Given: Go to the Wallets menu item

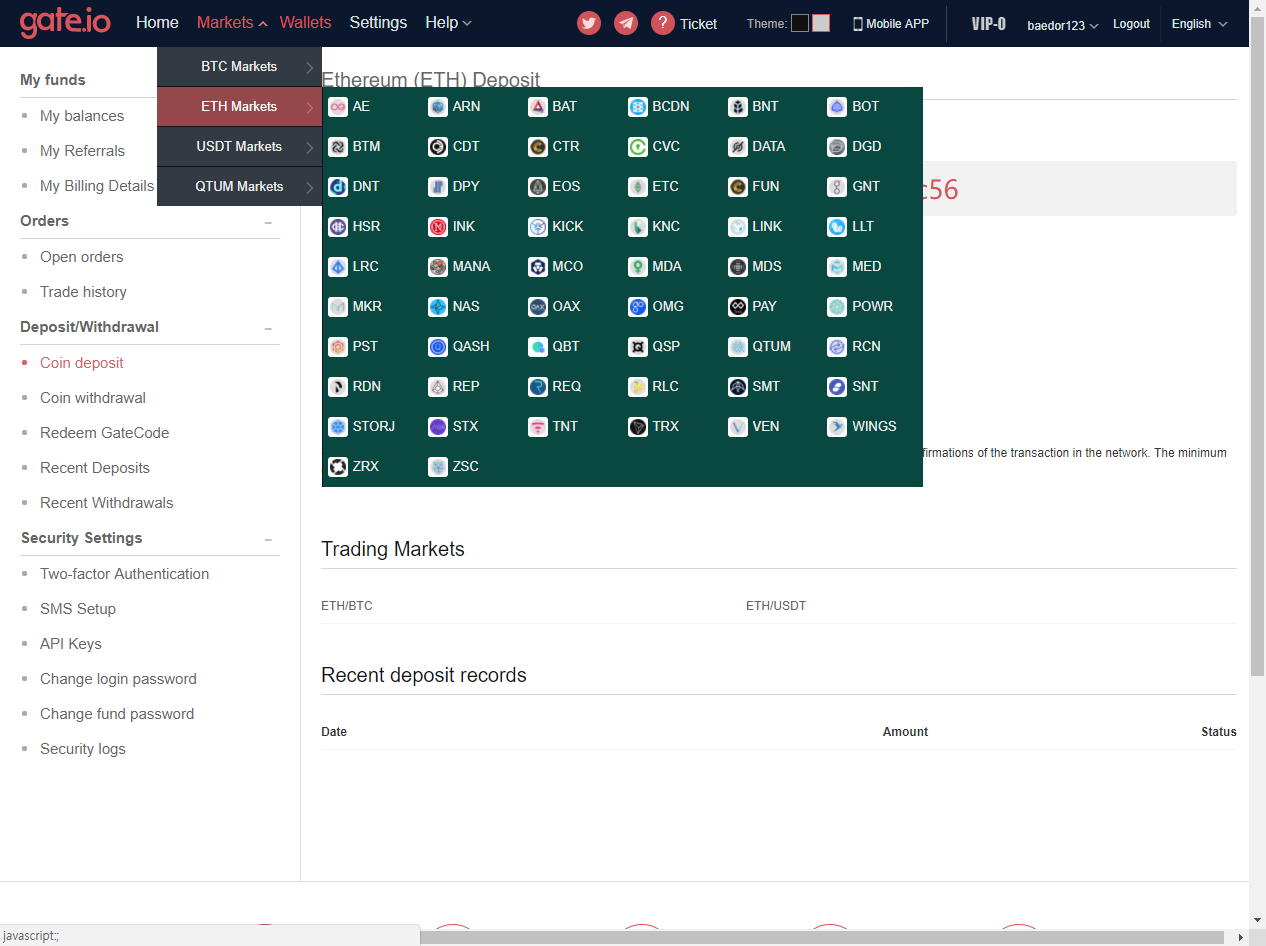Looking at the screenshot, I should [x=305, y=22].
